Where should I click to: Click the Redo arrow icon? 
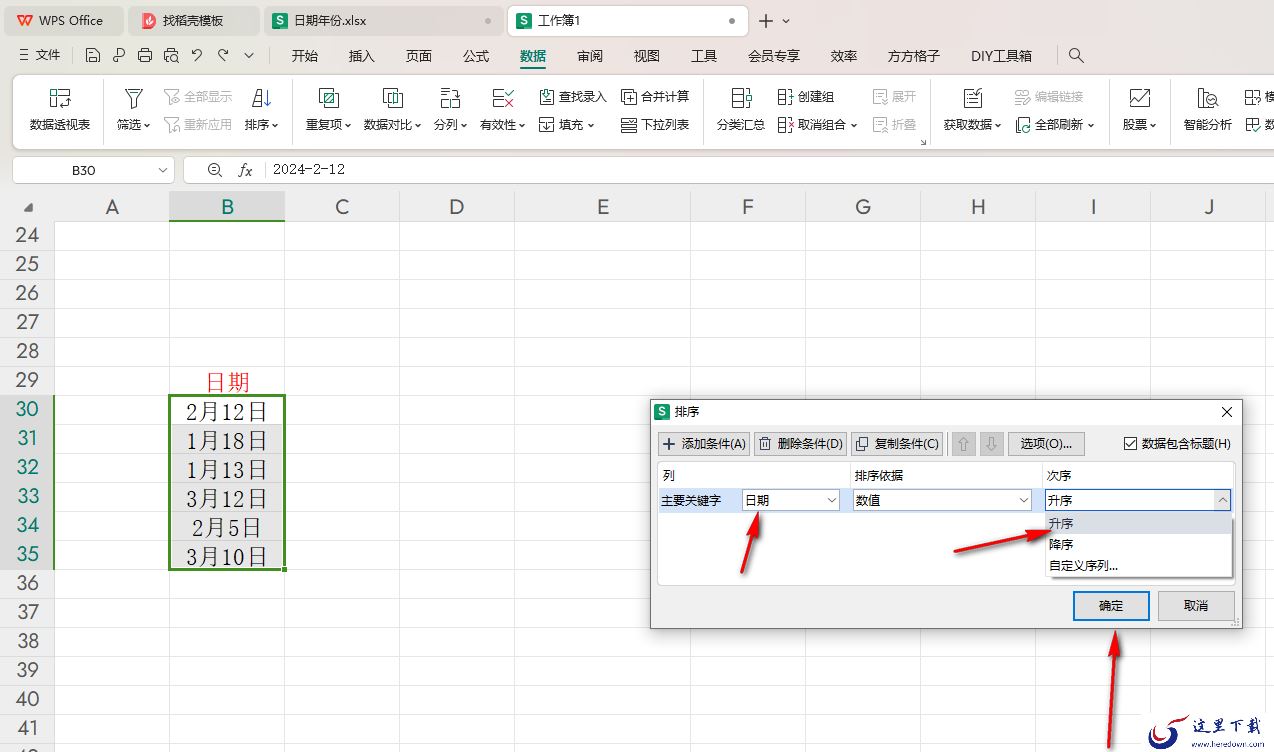(223, 55)
